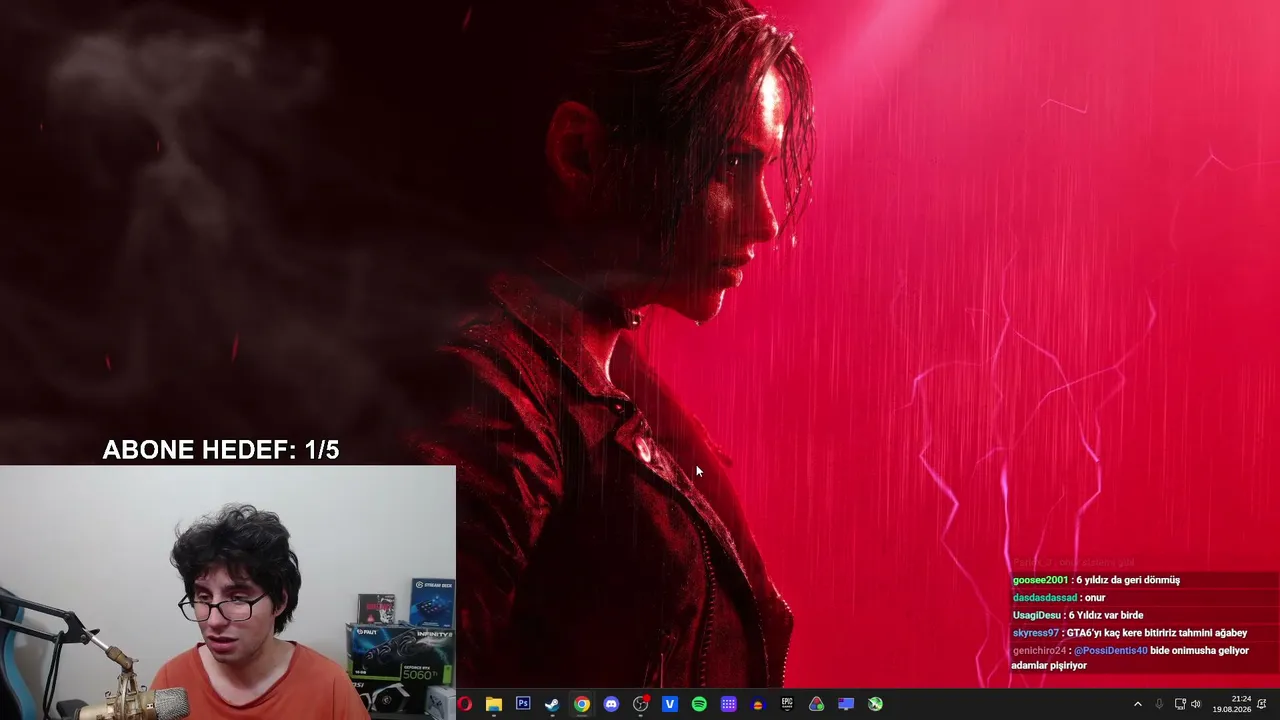Open the volume control in tray
1280x720 pixels.
1196,704
